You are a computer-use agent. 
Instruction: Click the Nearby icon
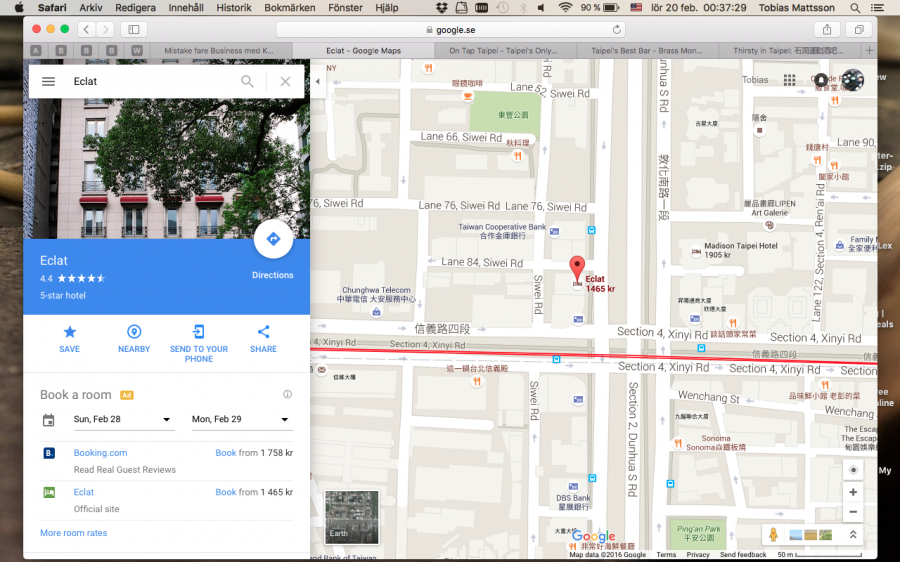click(134, 332)
